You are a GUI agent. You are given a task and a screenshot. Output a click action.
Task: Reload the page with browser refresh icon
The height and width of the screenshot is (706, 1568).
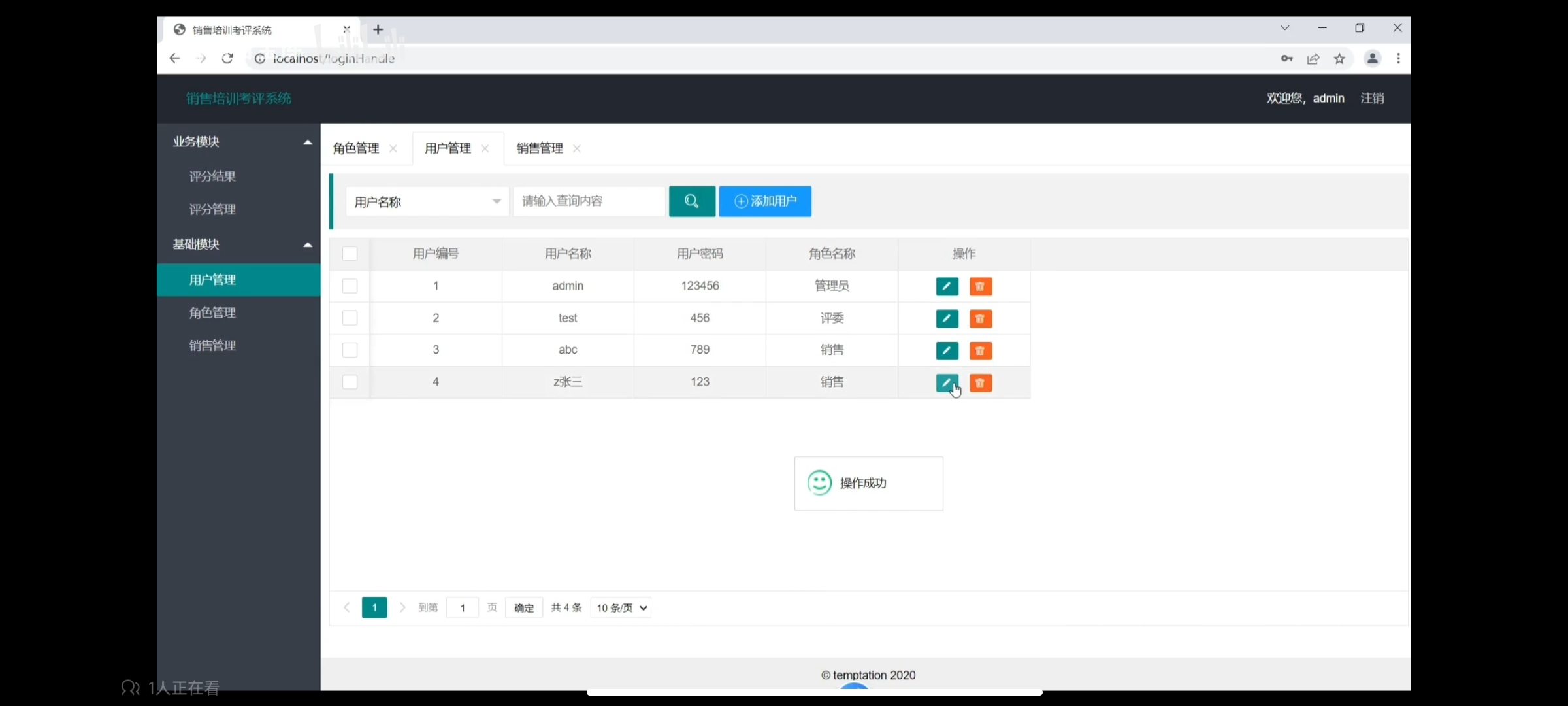pos(227,59)
